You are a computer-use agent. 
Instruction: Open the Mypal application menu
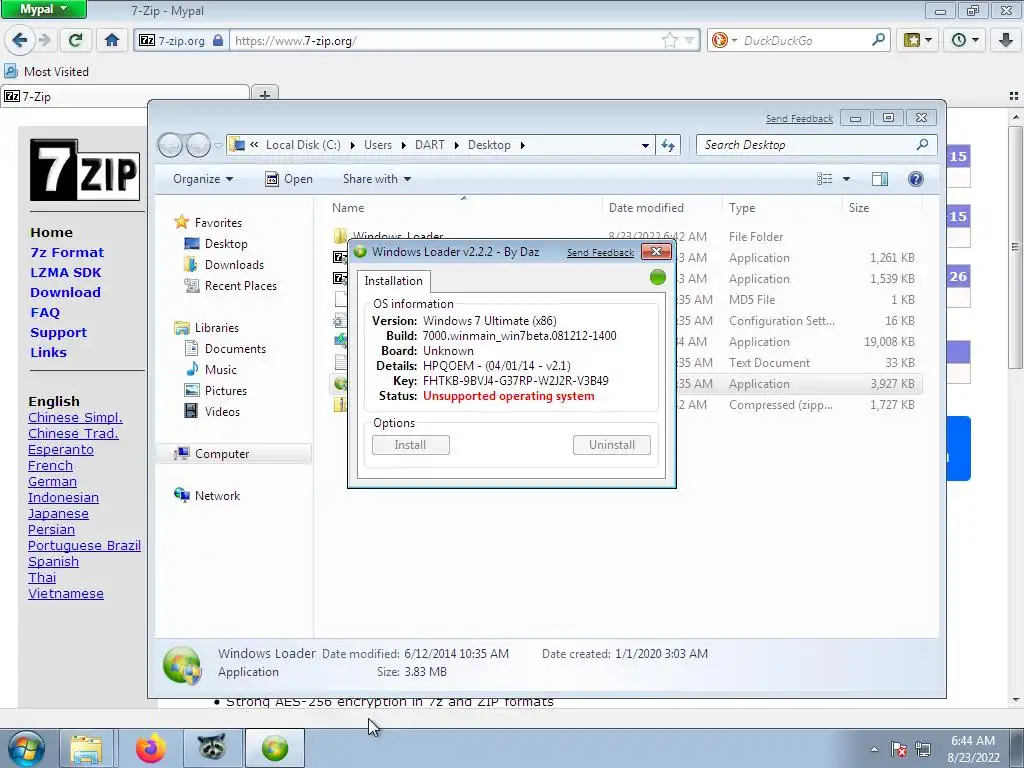point(43,9)
